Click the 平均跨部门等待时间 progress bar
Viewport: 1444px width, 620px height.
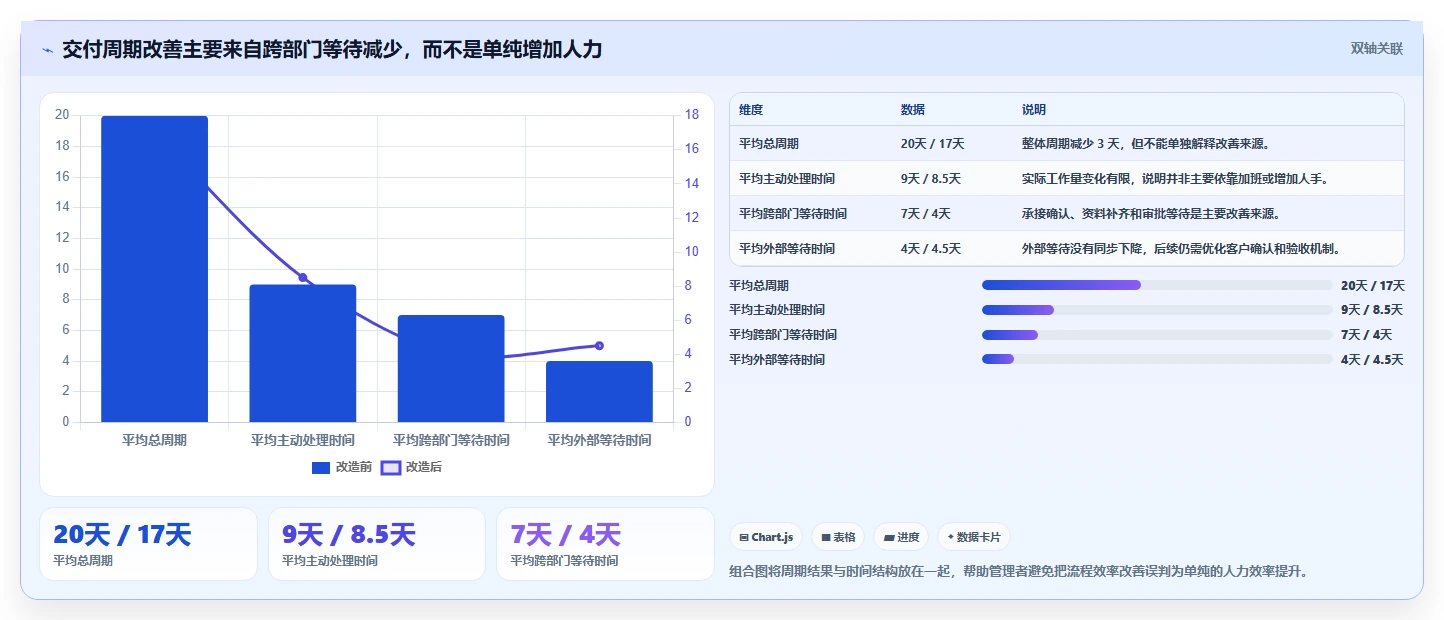click(1157, 335)
